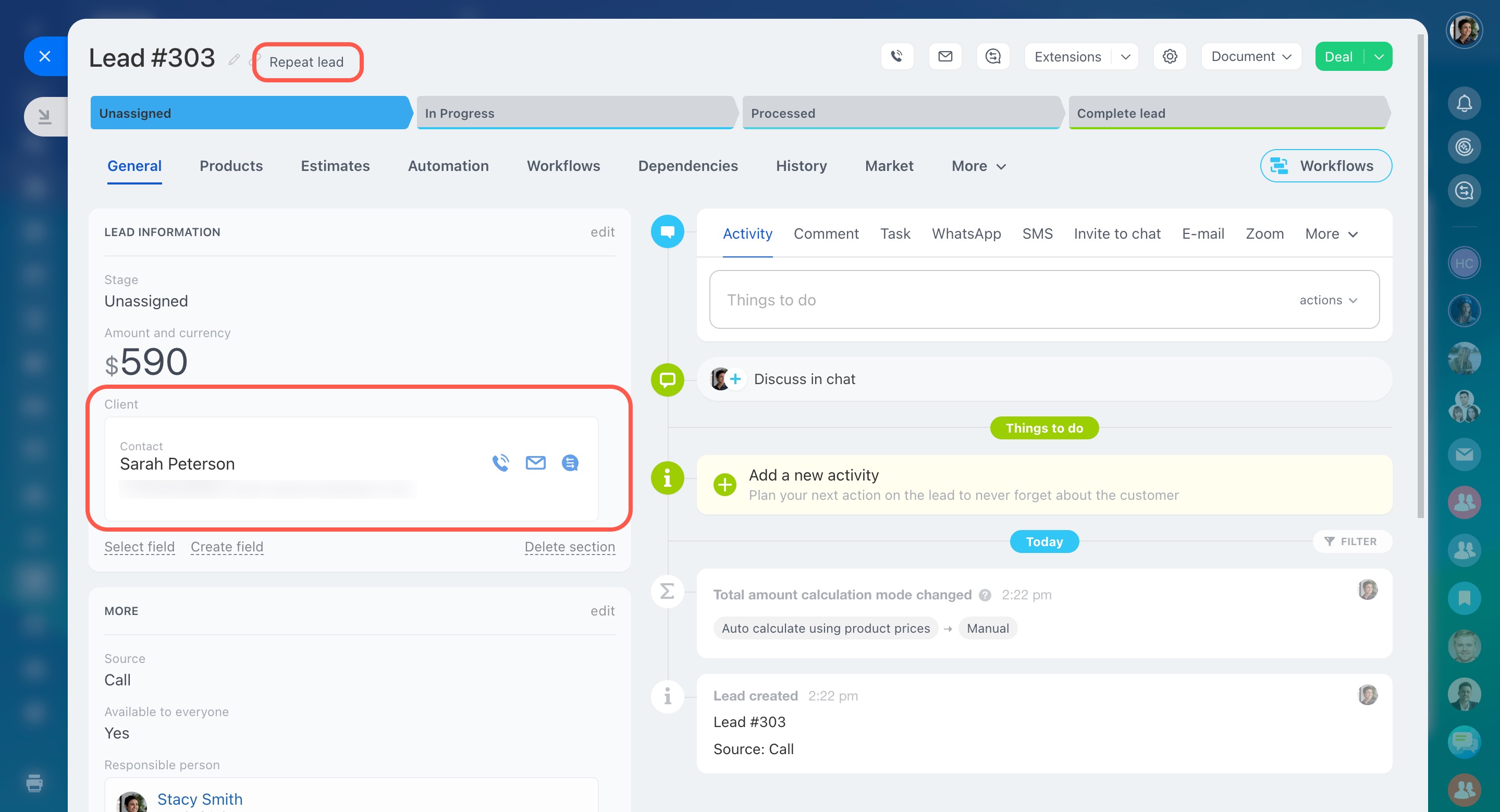
Task: Expand the Extensions dropdown
Action: point(1125,56)
